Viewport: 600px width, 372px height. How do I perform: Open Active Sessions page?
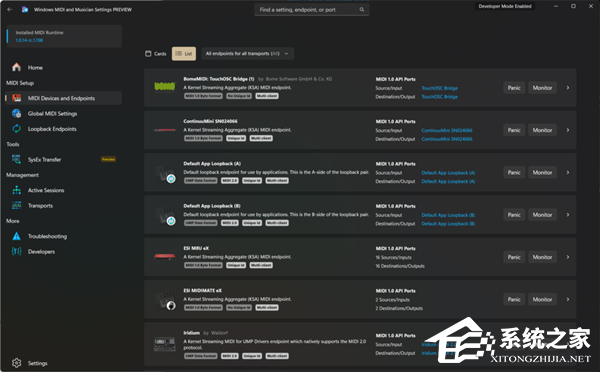[x=64, y=190]
